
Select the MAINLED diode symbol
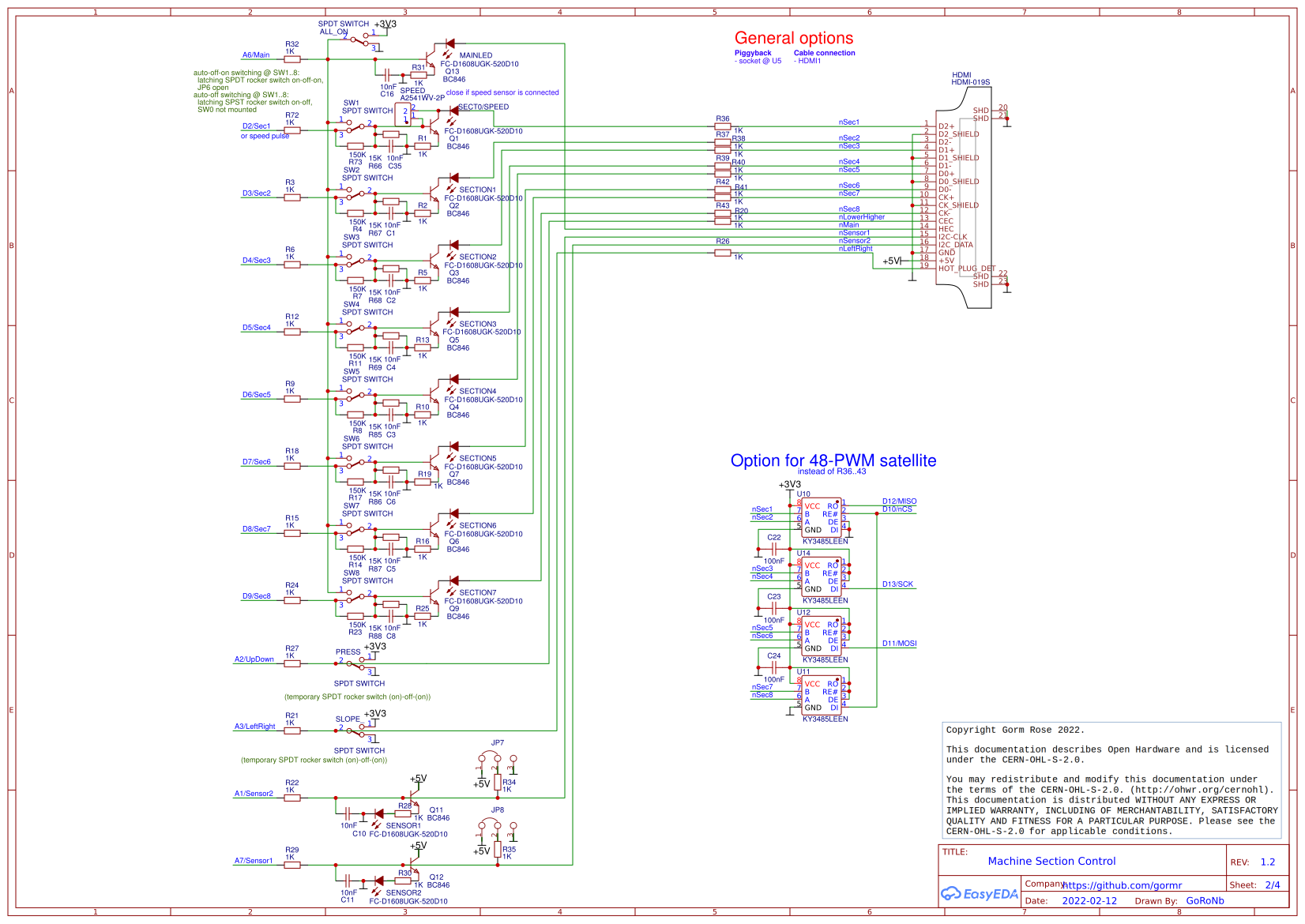tap(452, 44)
